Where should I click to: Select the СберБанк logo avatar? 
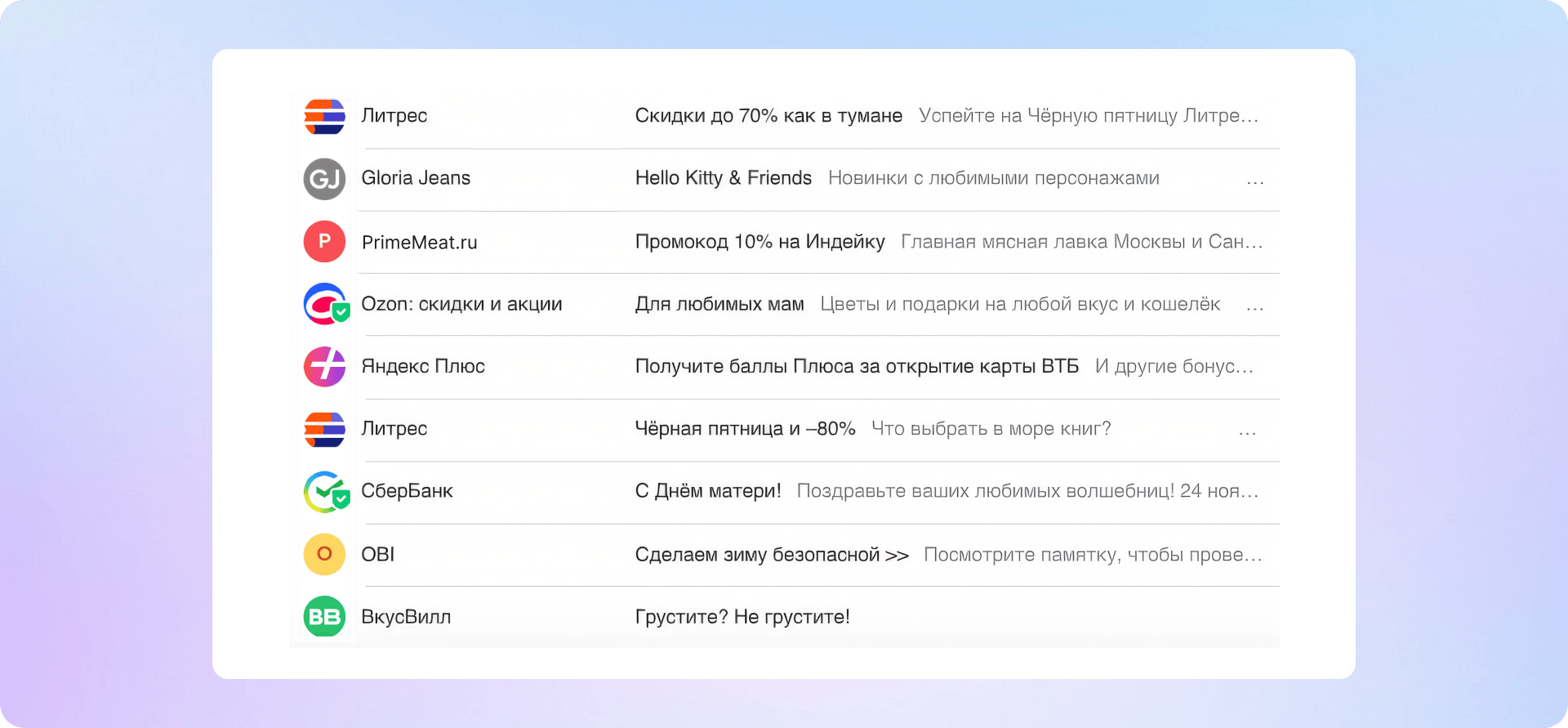tap(324, 492)
